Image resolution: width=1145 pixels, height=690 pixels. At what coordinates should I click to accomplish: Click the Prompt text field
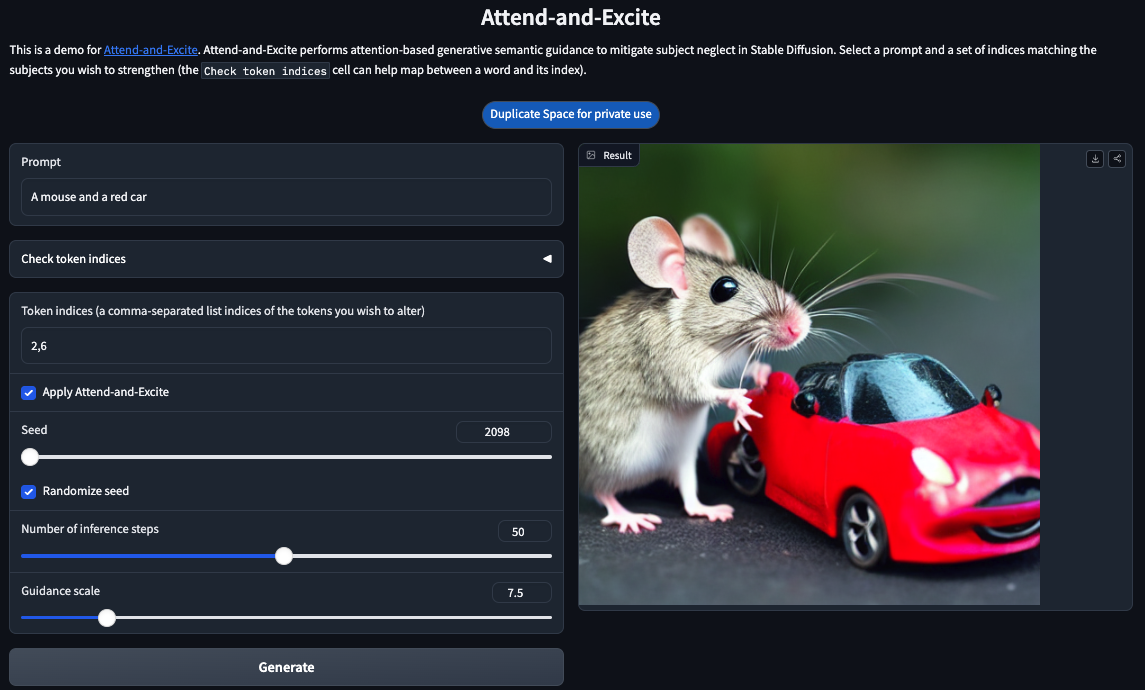click(x=286, y=197)
